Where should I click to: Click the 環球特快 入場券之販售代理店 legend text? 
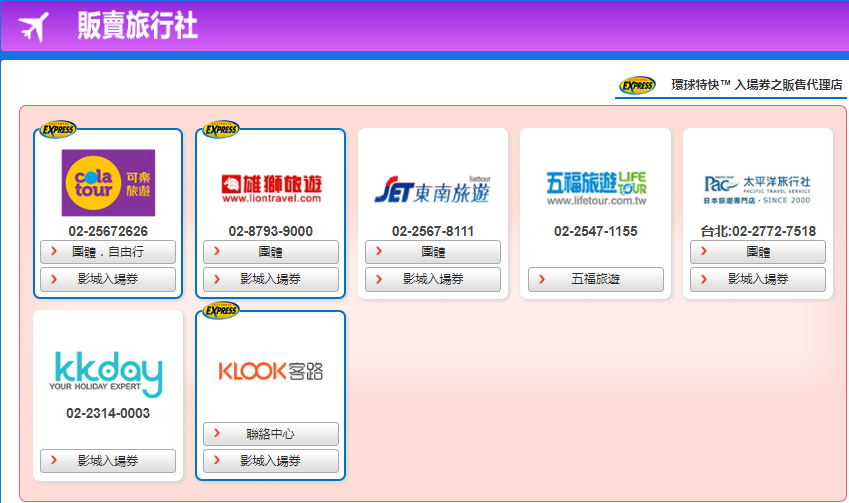(x=756, y=85)
